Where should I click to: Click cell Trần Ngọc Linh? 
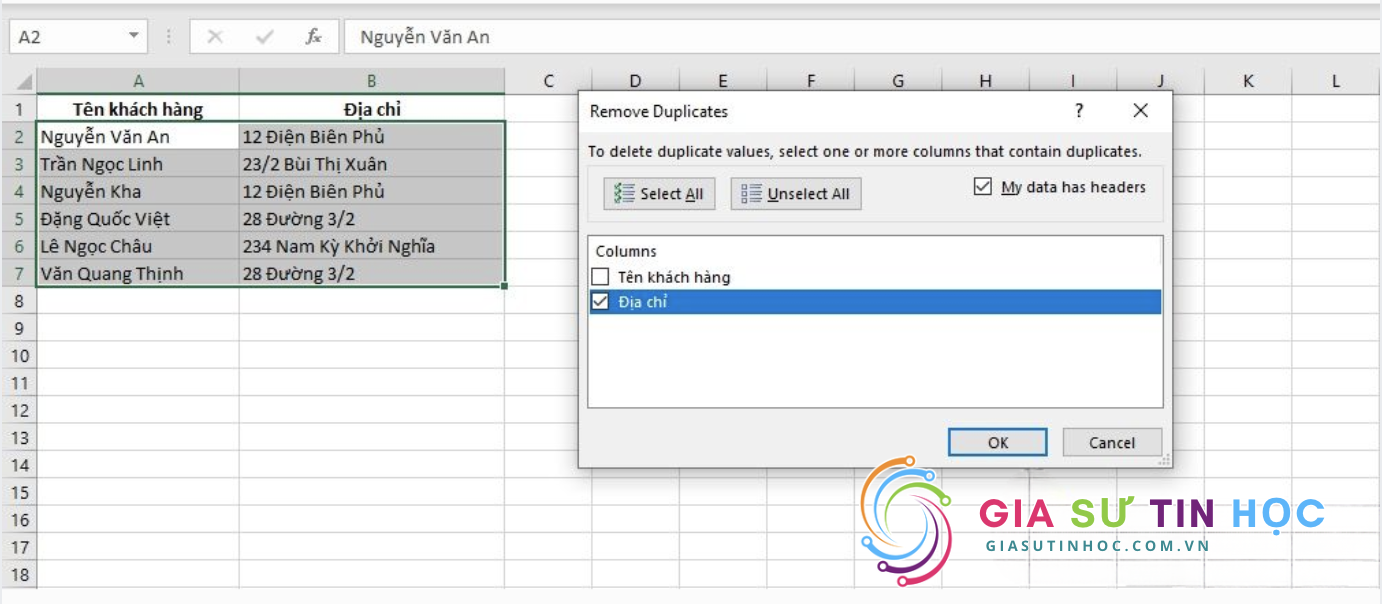click(138, 164)
